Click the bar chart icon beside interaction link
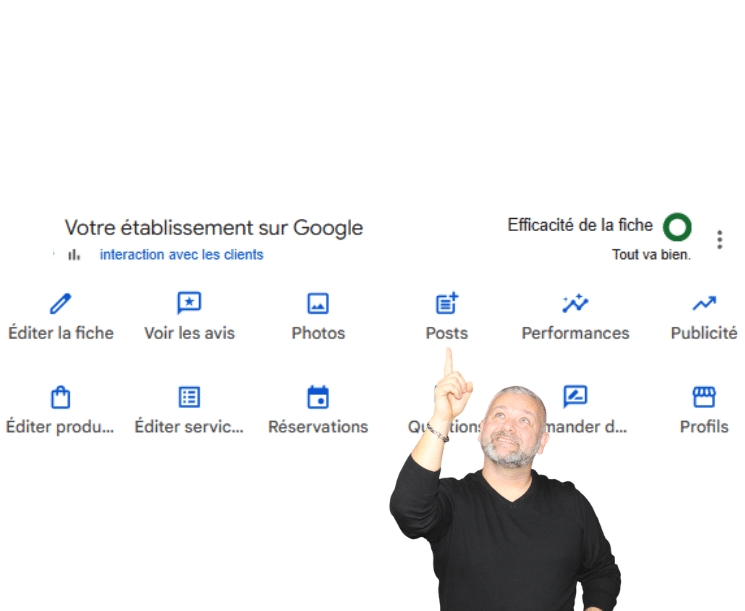The width and height of the screenshot is (745, 611). click(74, 255)
